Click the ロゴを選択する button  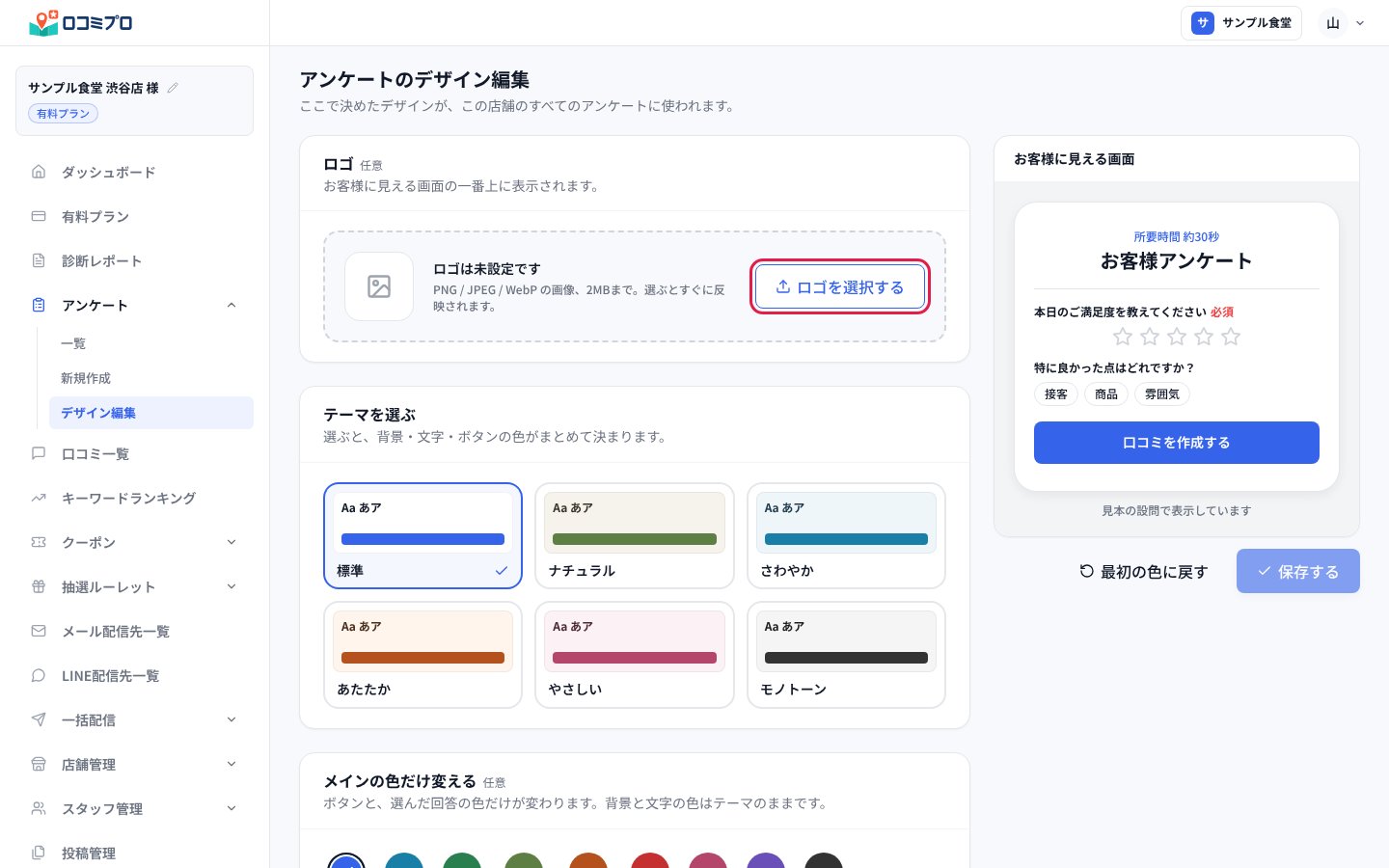[840, 286]
